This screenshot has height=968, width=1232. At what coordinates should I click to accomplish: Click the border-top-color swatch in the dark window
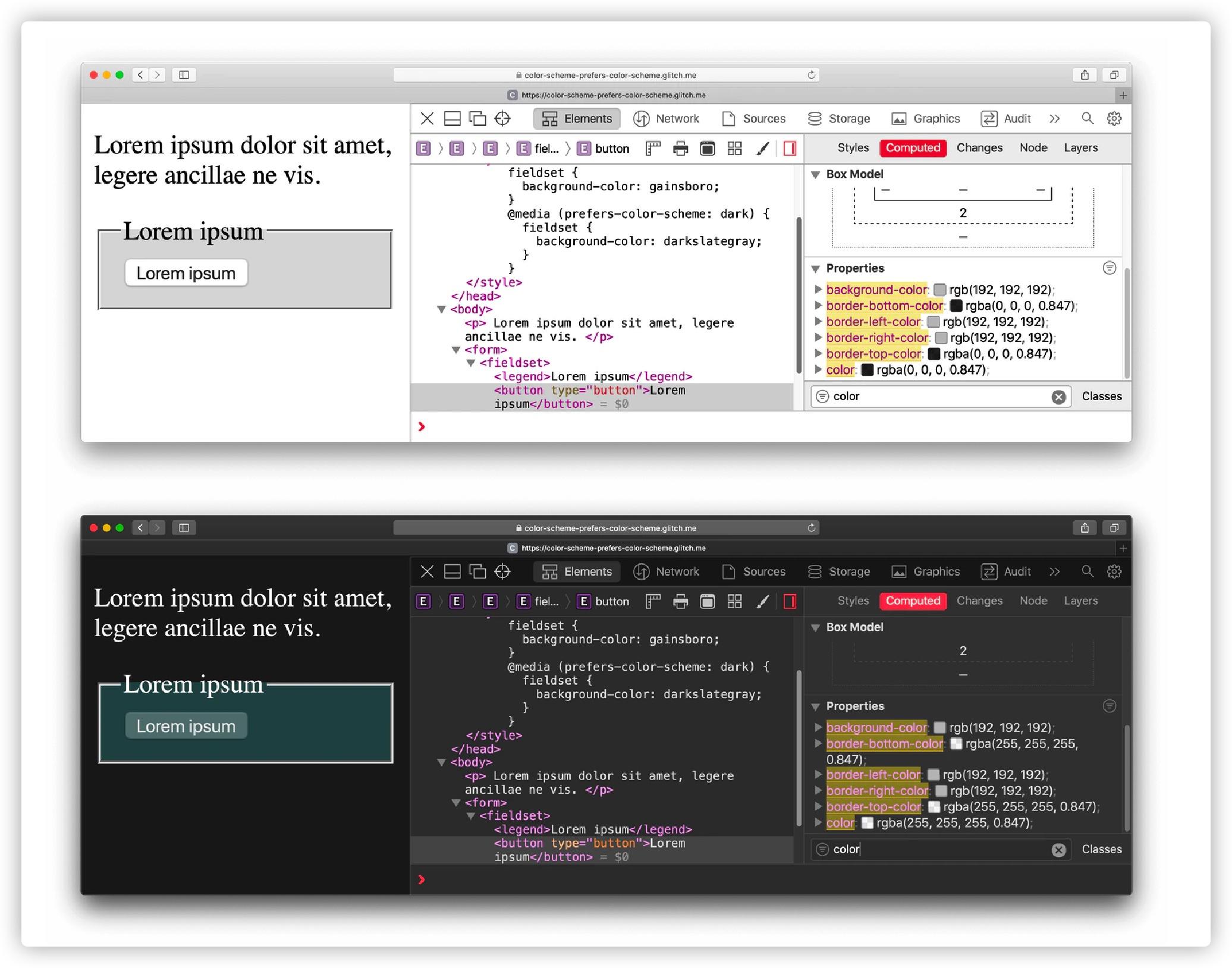934,807
